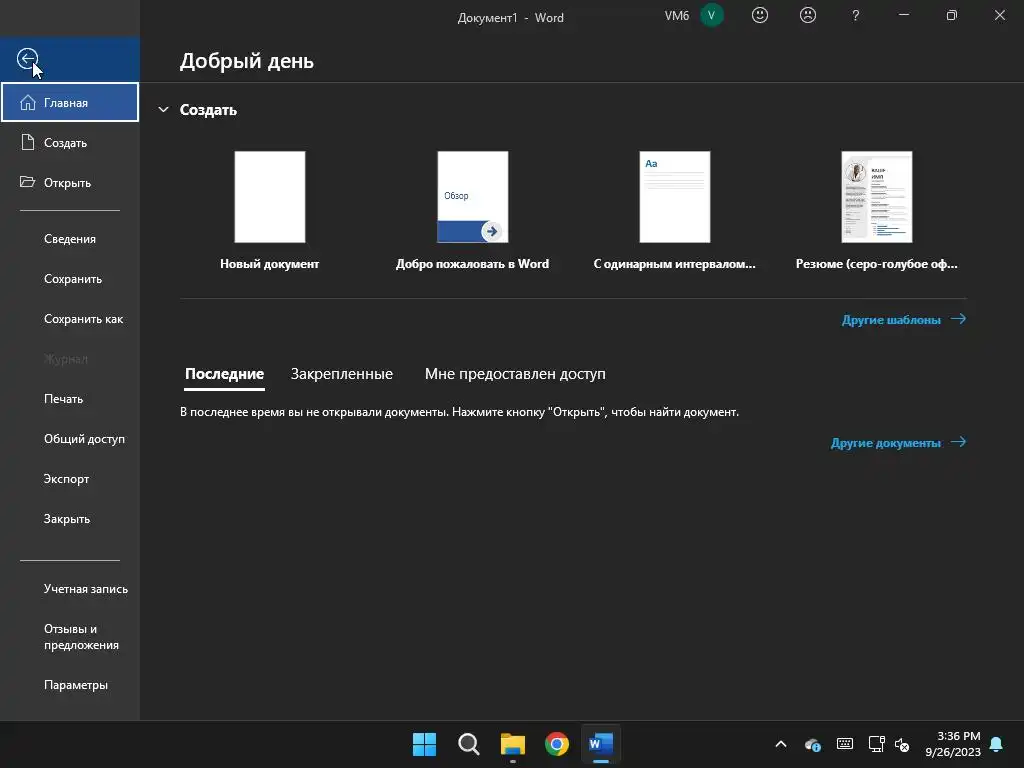
Task: Open the Открыть section
Action: tap(70, 182)
